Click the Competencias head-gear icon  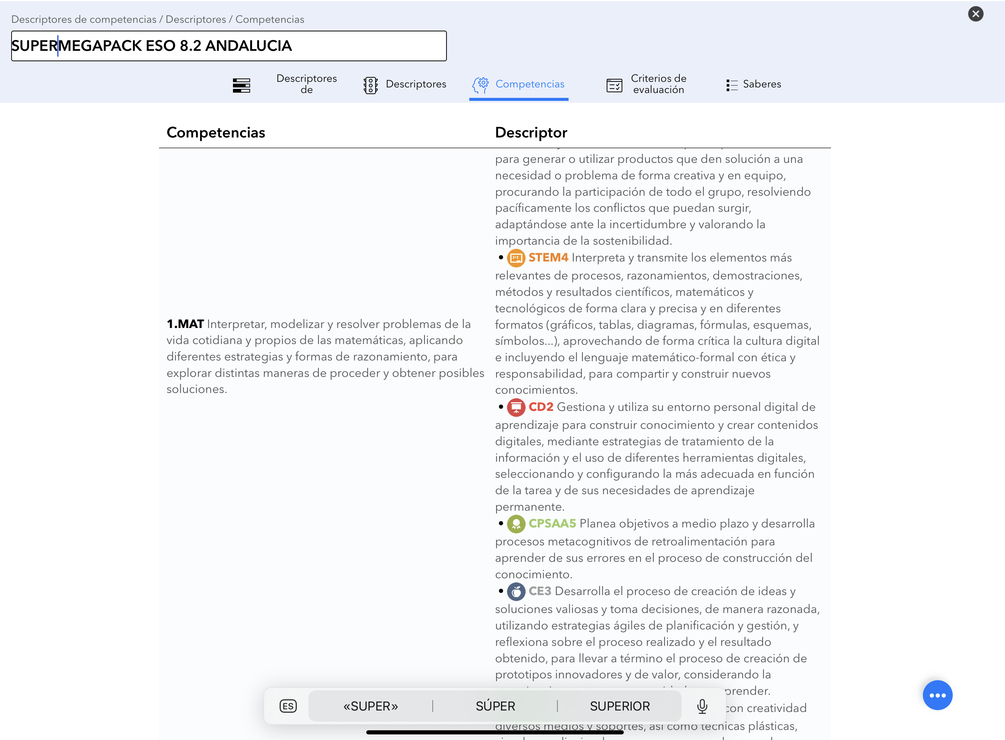click(481, 85)
